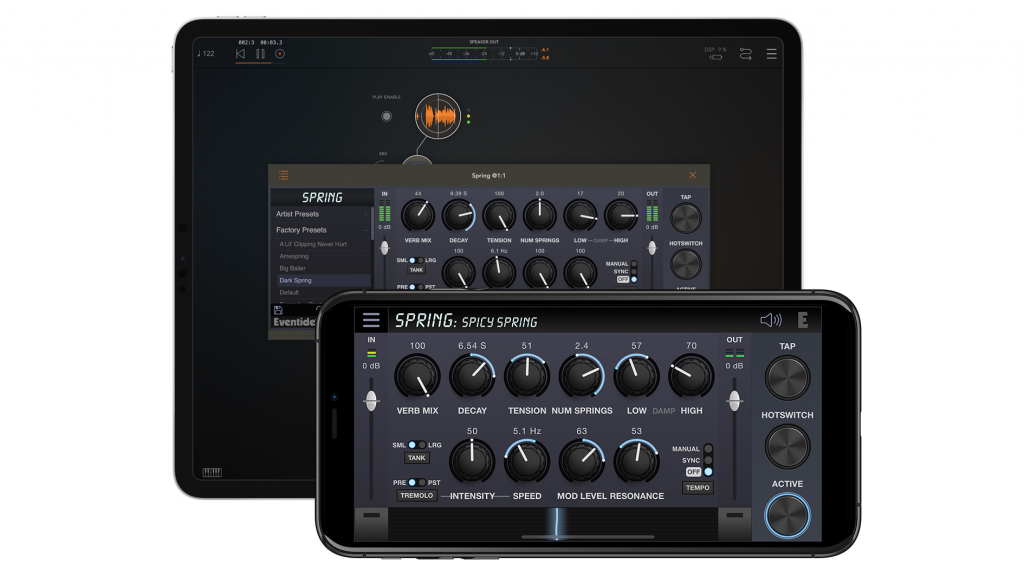Open the hamburger menu on the phone app
The image size is (1024, 576).
[x=371, y=320]
